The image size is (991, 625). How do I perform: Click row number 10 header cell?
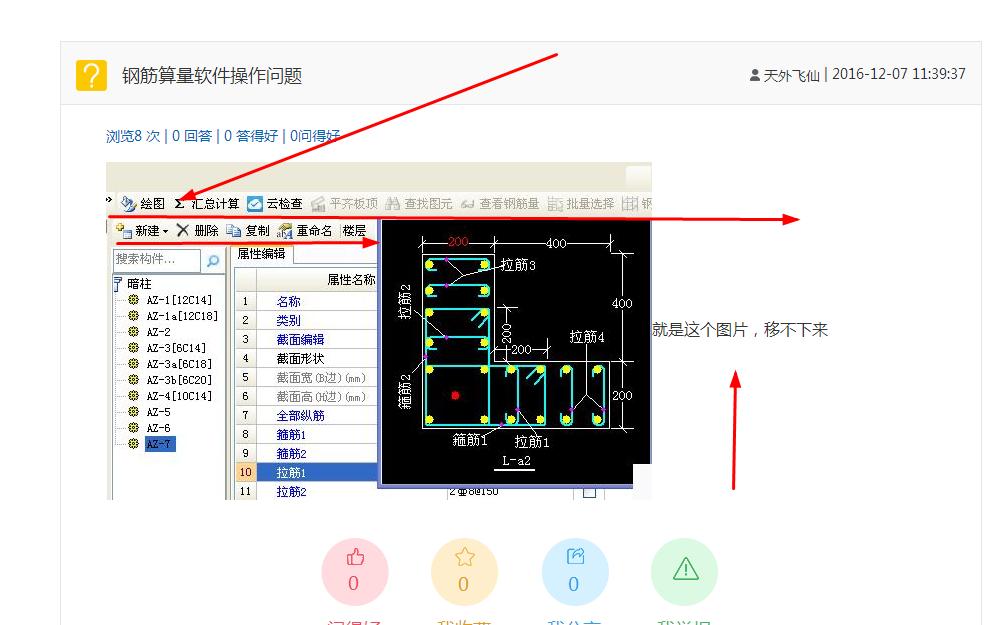pyautogui.click(x=245, y=472)
